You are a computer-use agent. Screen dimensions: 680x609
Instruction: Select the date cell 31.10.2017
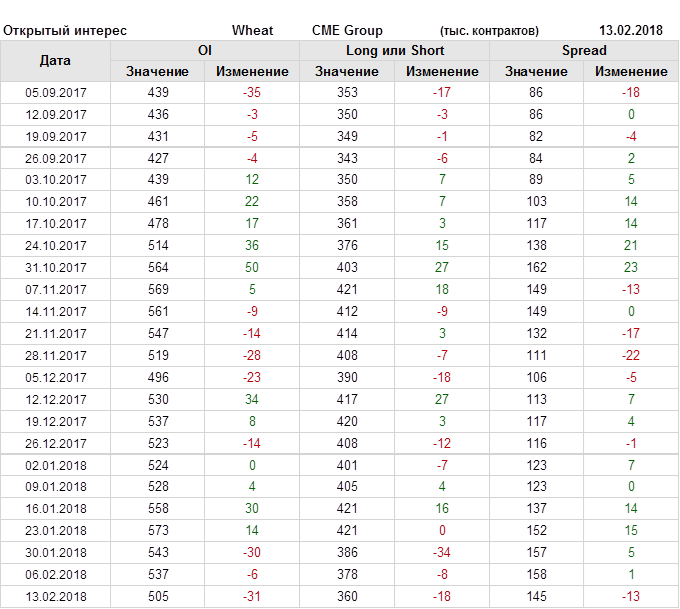click(x=56, y=268)
